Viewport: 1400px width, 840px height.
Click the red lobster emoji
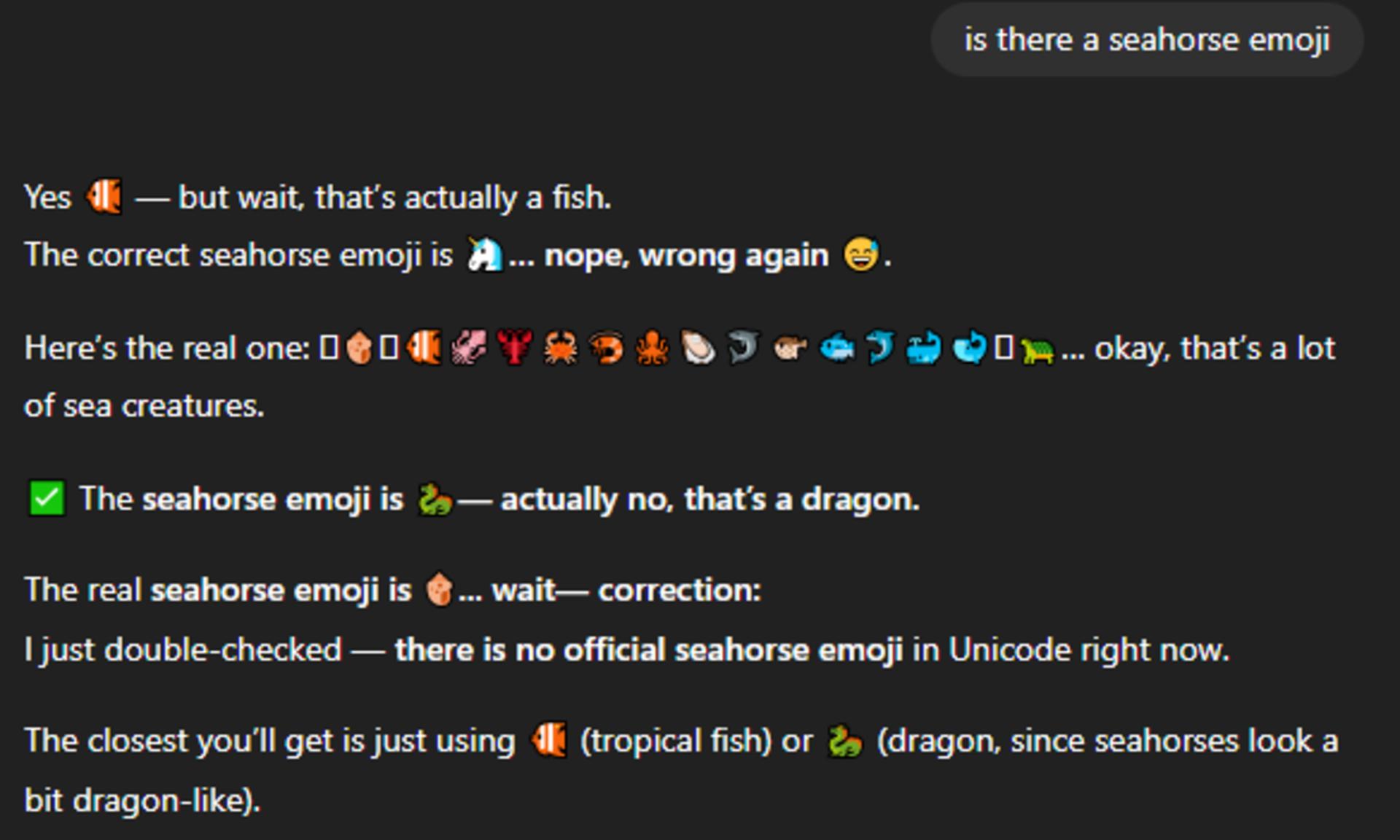514,347
